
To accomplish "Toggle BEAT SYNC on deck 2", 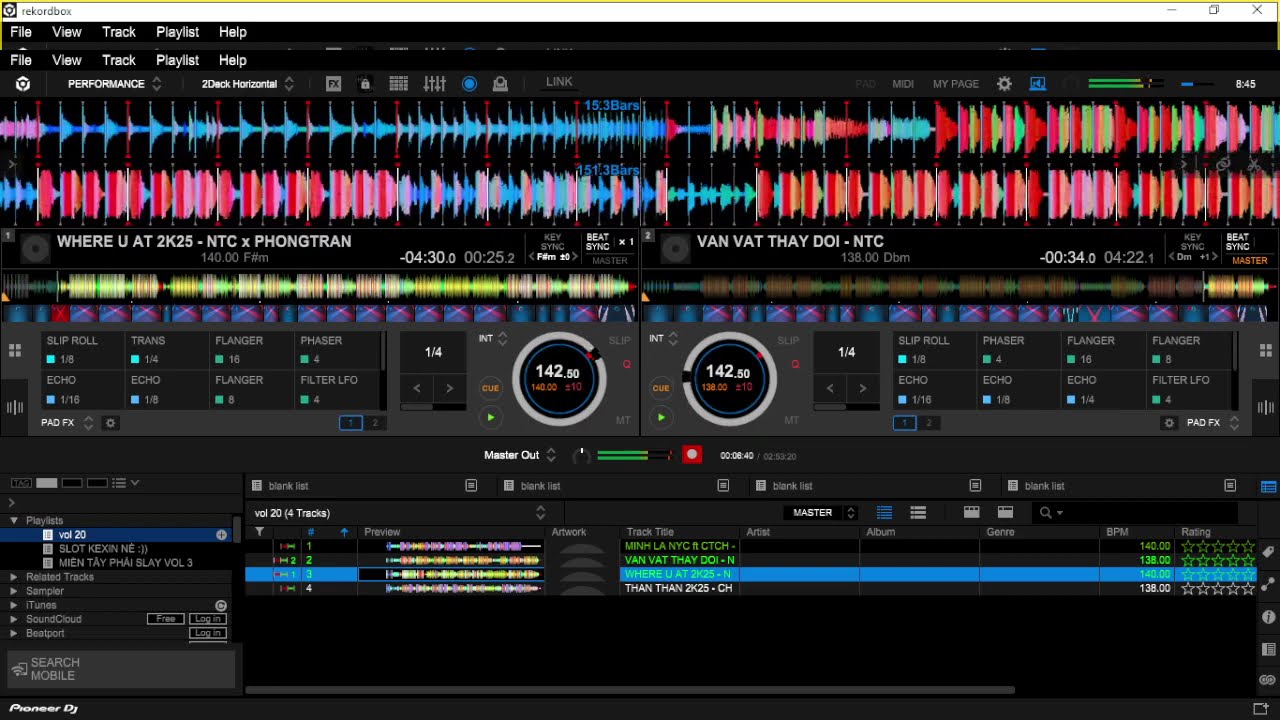I will [x=1238, y=242].
